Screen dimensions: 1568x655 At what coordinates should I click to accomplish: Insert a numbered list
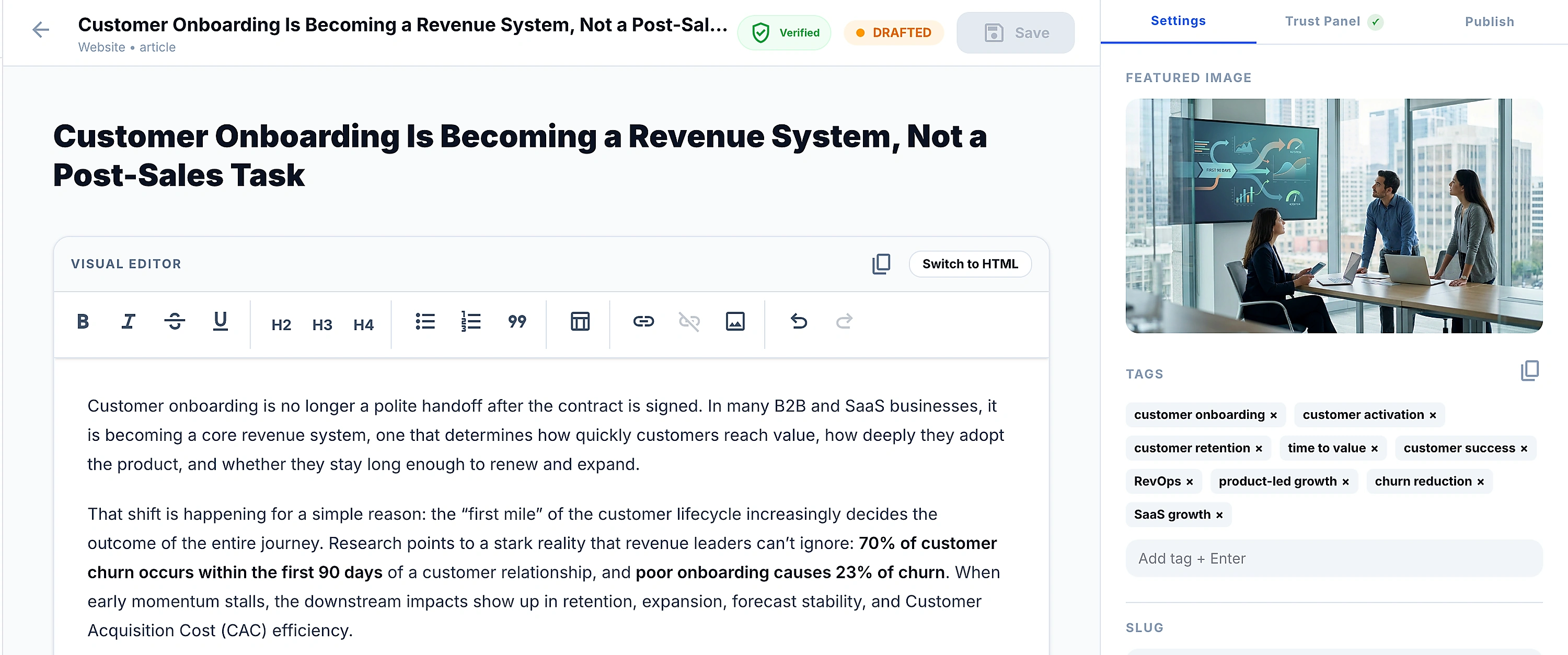[x=470, y=322]
